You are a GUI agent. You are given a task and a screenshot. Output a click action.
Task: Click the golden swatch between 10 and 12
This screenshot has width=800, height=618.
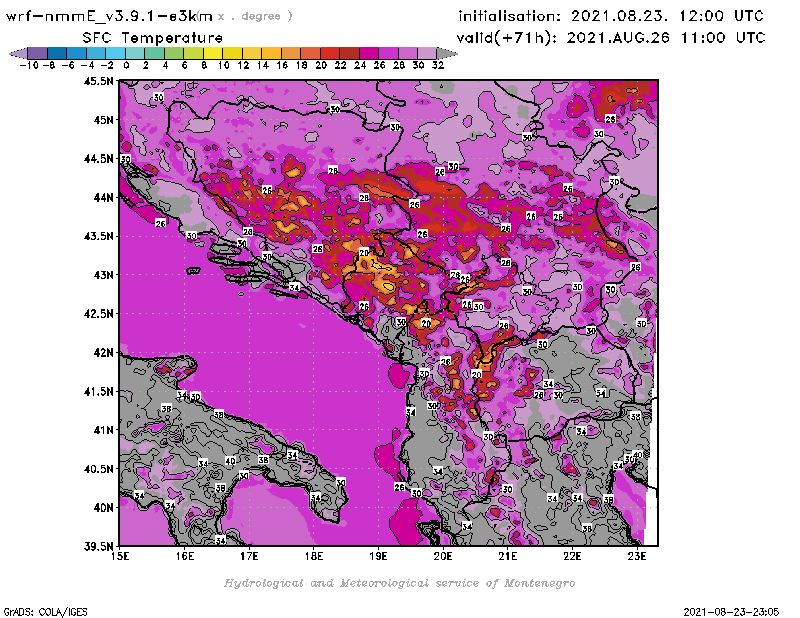[x=232, y=53]
